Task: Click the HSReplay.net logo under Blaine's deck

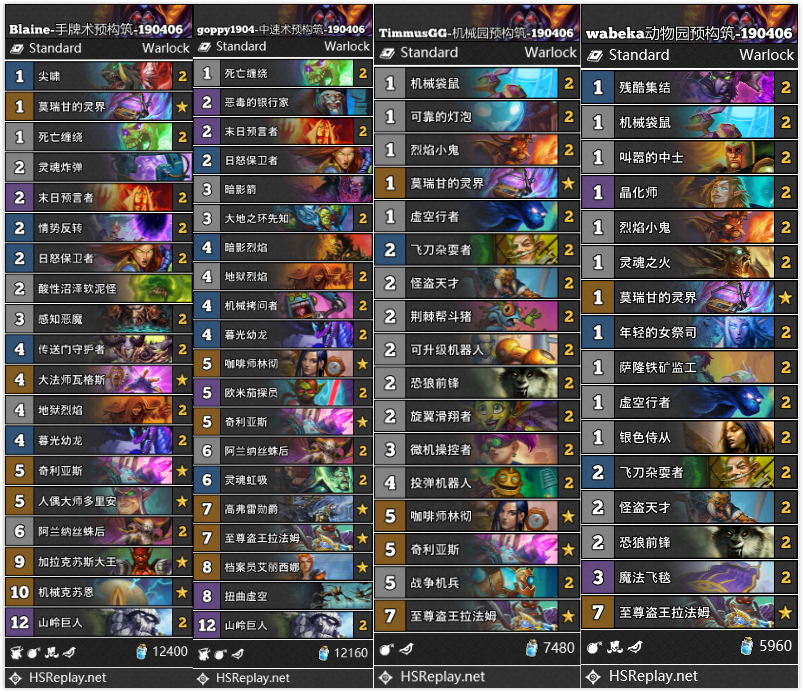Action: [x=15, y=678]
